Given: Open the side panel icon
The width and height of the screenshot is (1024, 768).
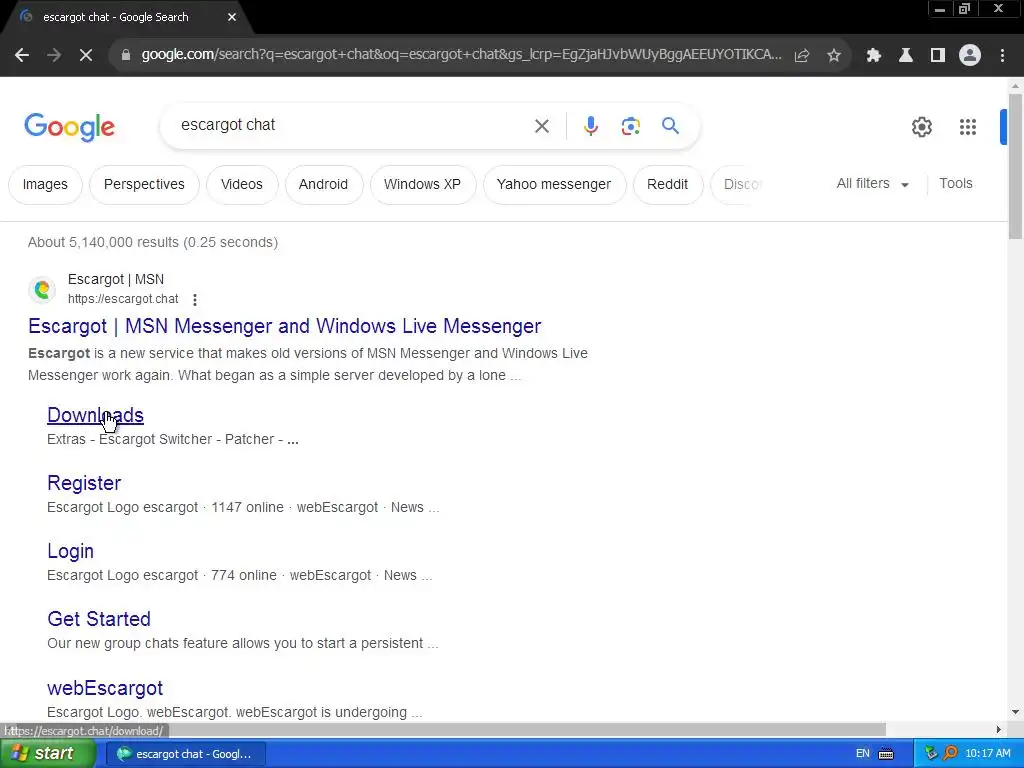Looking at the screenshot, I should [x=938, y=56].
